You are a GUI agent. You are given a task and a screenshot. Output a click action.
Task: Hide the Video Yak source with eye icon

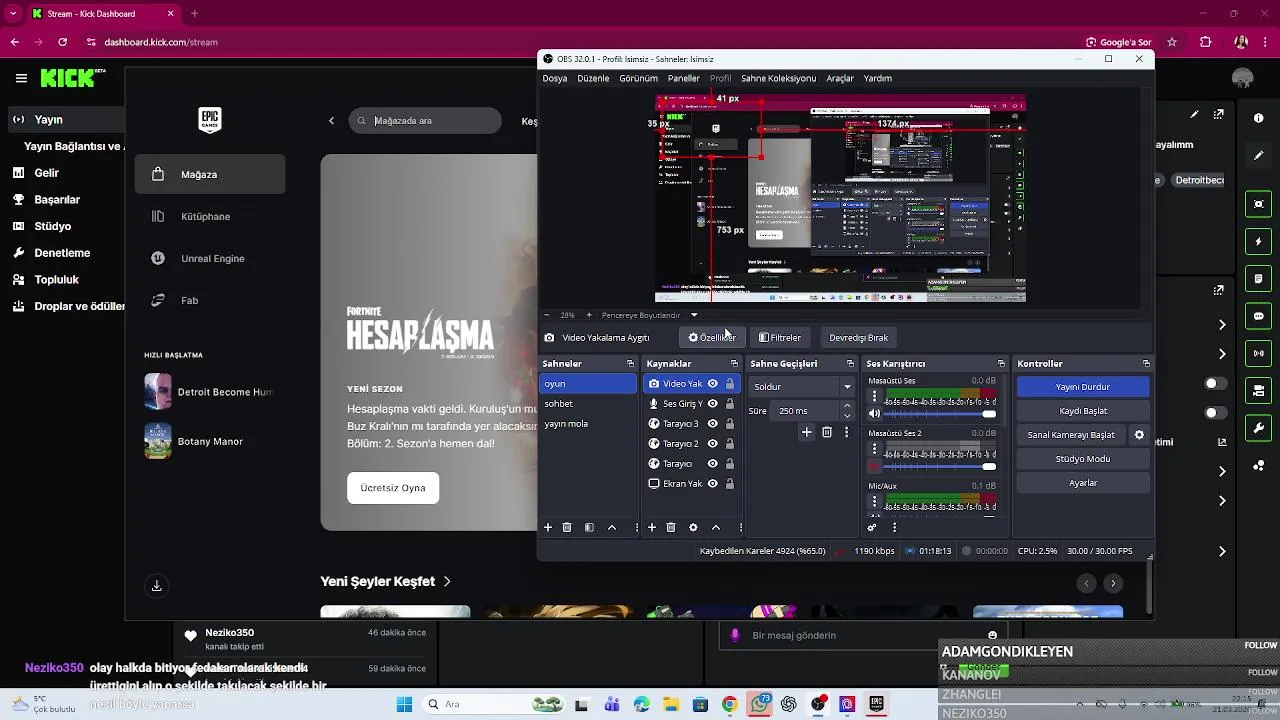coord(713,384)
